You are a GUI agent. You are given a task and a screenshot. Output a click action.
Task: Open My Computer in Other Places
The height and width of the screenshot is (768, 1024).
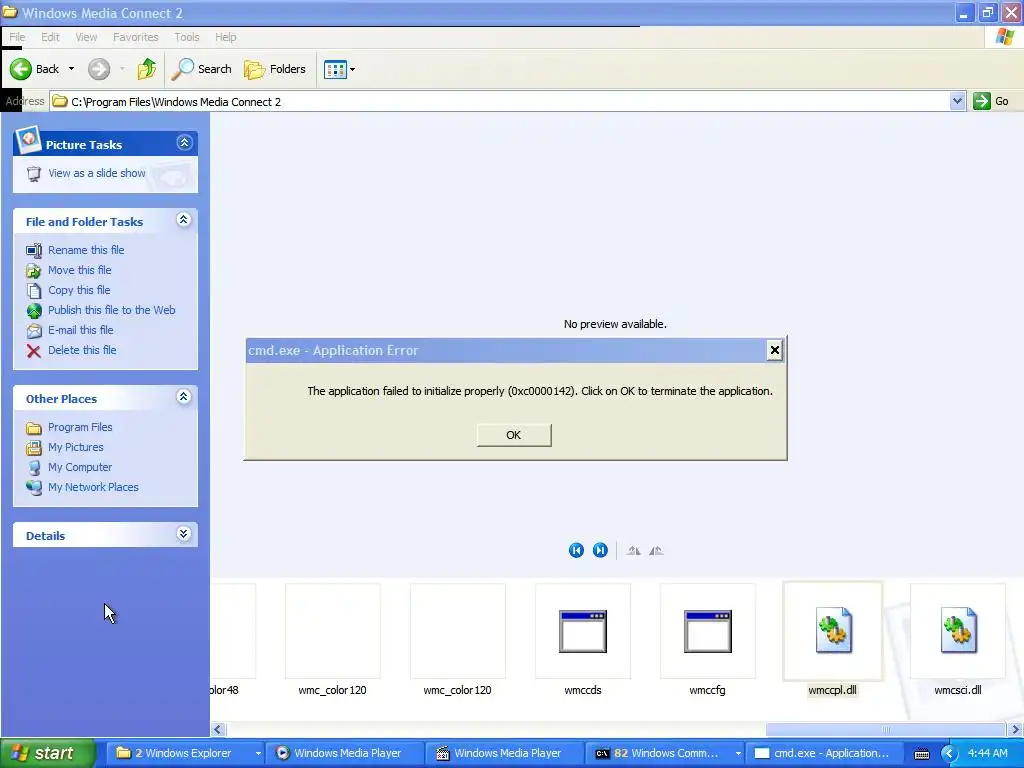pyautogui.click(x=80, y=468)
